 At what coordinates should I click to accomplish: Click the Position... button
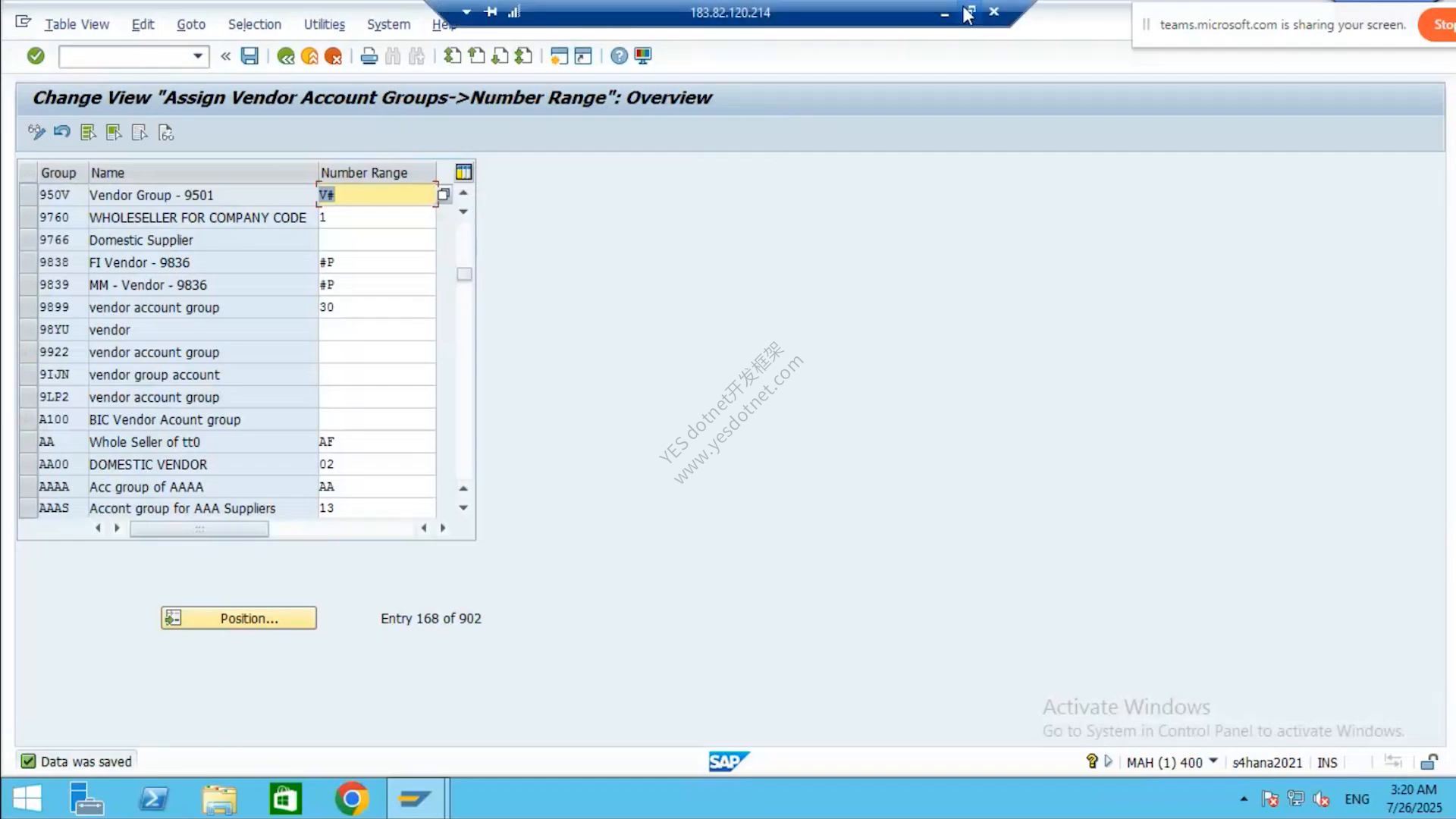click(238, 618)
